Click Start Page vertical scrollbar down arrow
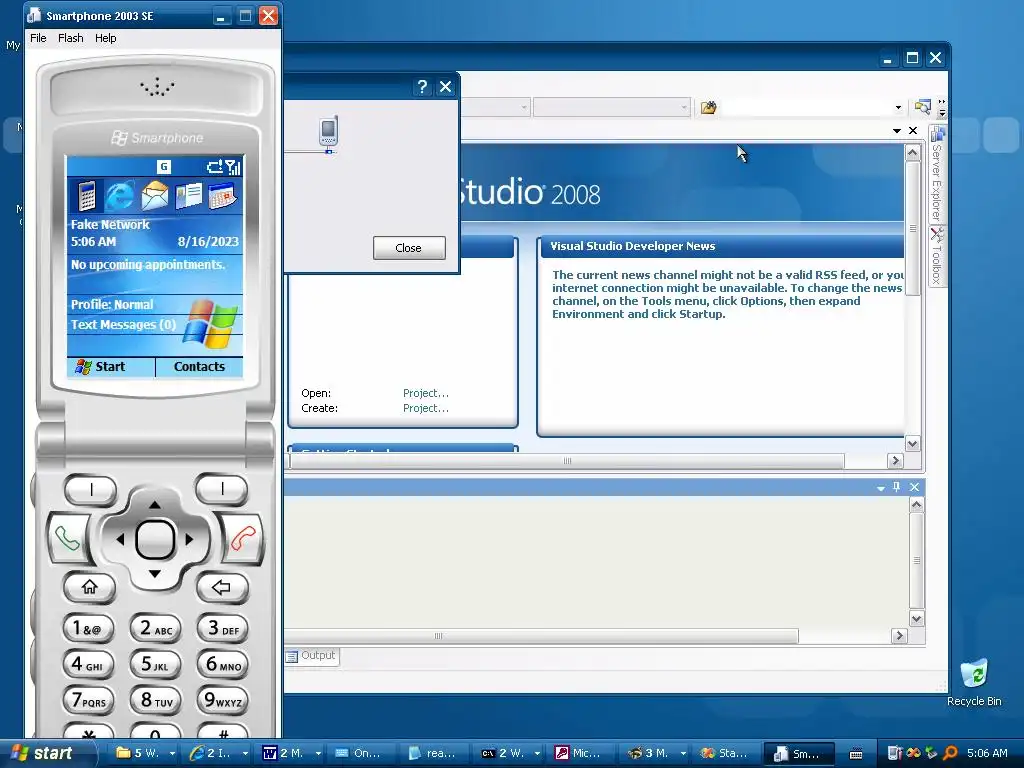 pyautogui.click(x=912, y=444)
